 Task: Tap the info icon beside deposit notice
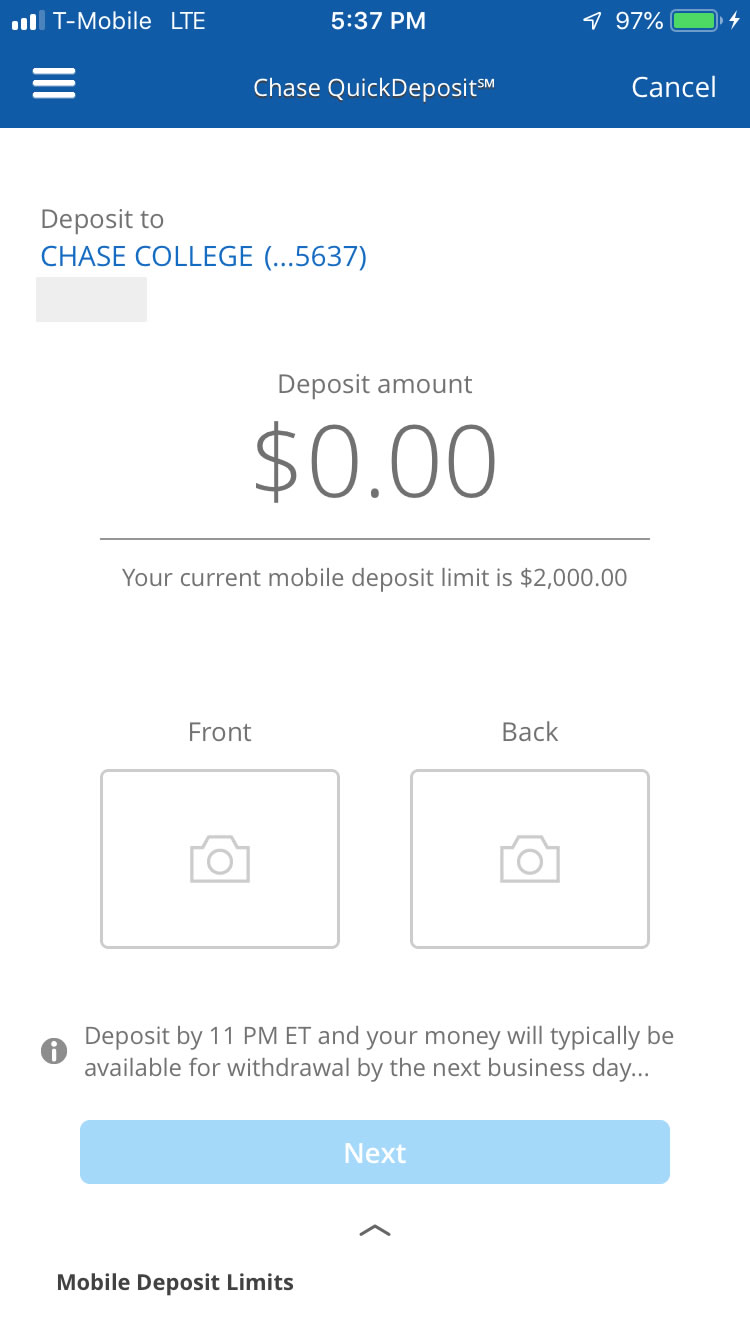(54, 1051)
